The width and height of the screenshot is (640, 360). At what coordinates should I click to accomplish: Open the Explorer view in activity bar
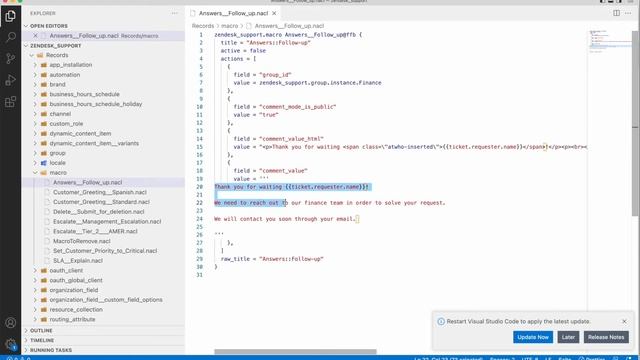click(x=11, y=16)
